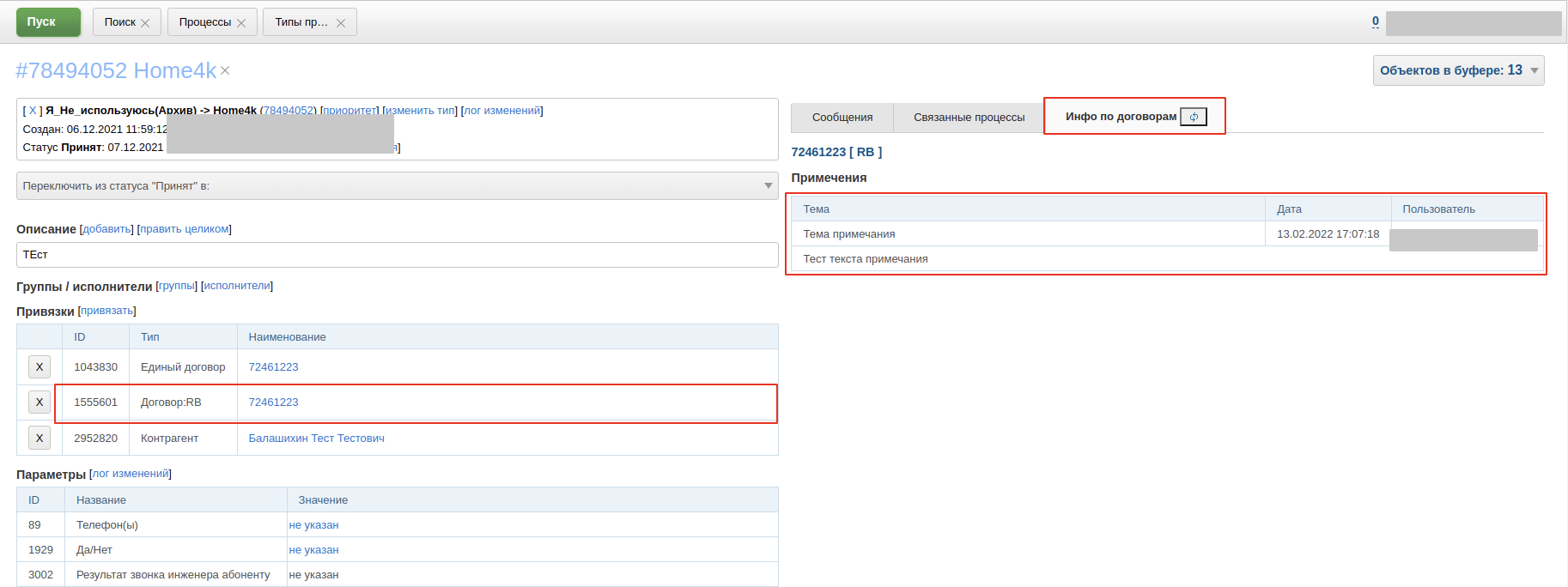Image resolution: width=1568 pixels, height=587 pixels.
Task: Open the status switch dropdown
Action: 398,186
